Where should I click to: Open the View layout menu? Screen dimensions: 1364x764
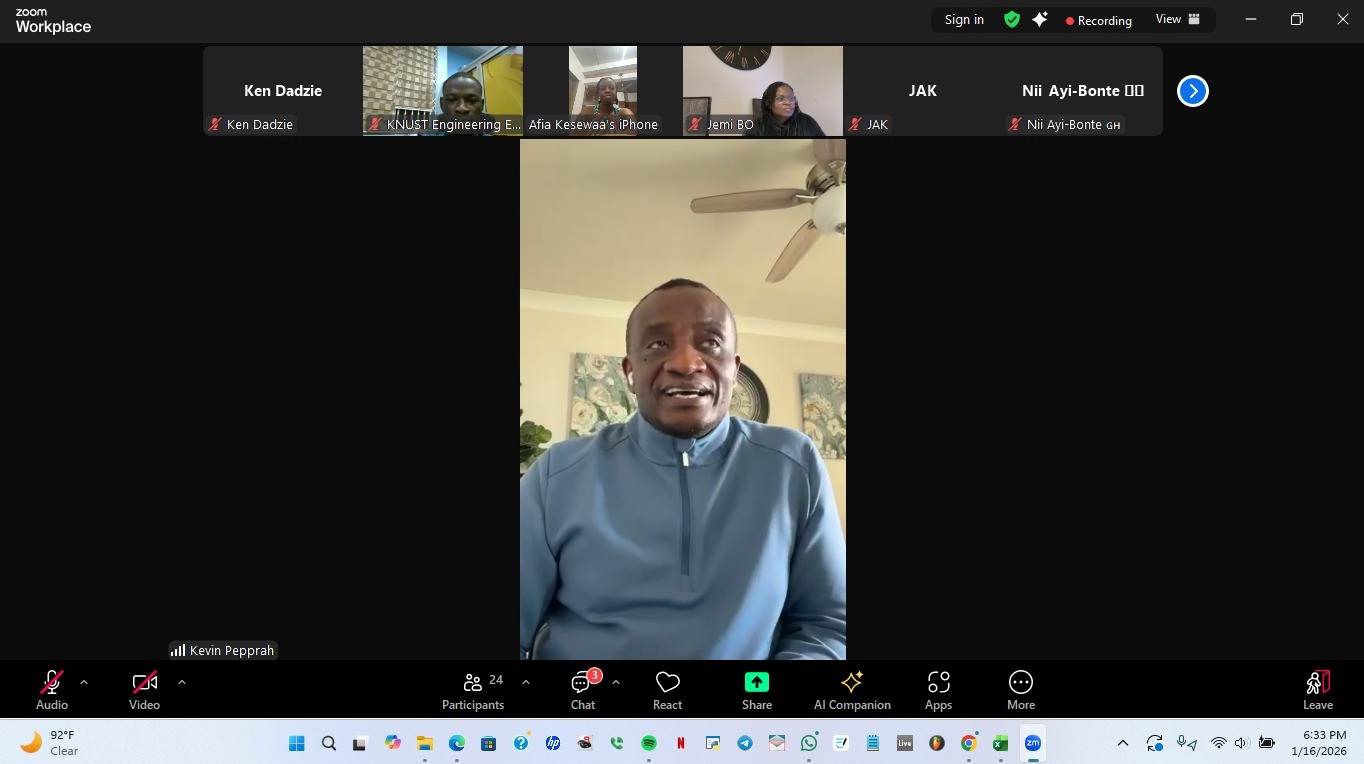(x=1177, y=20)
